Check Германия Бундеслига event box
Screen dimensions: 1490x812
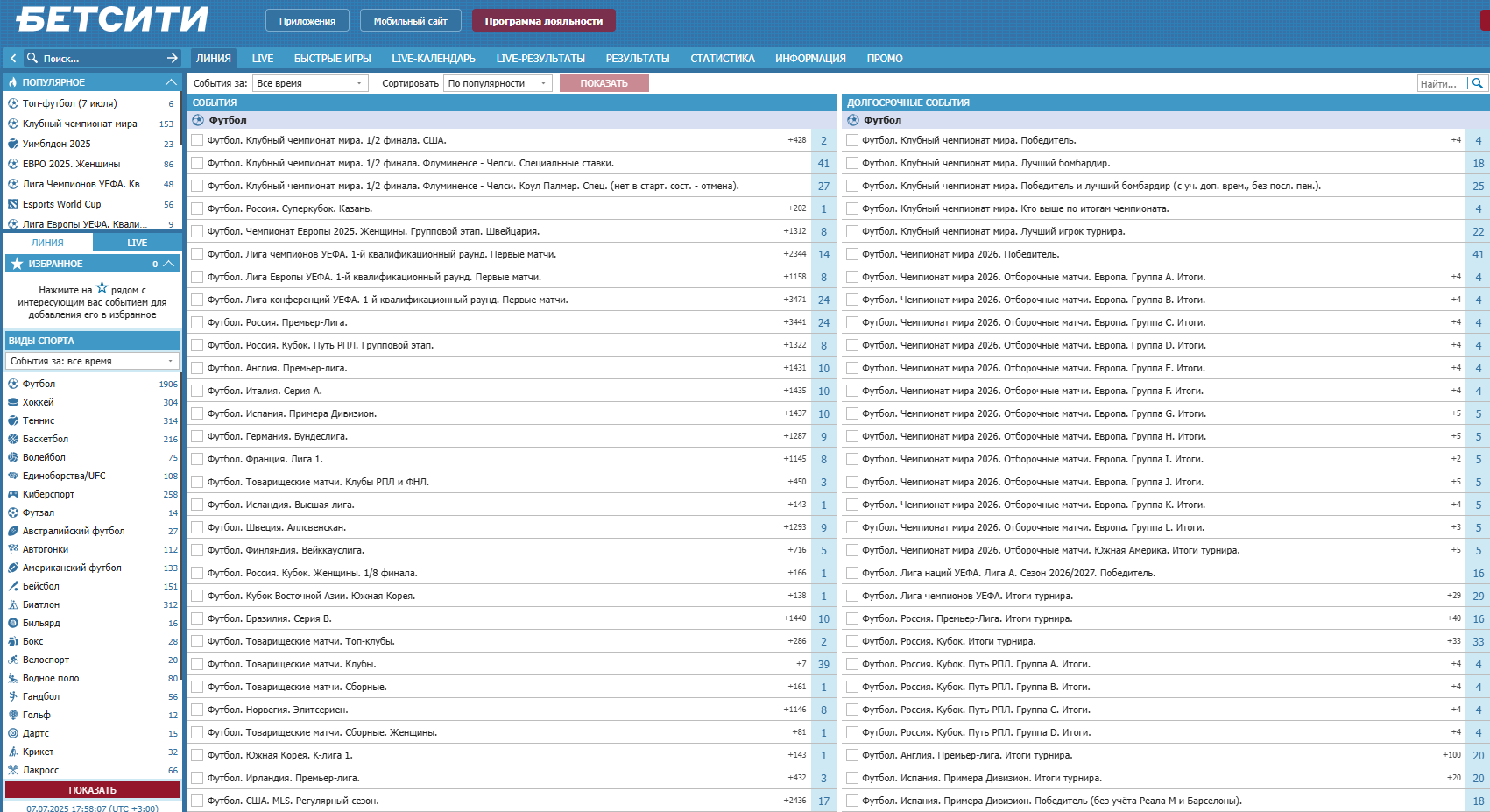tap(197, 436)
